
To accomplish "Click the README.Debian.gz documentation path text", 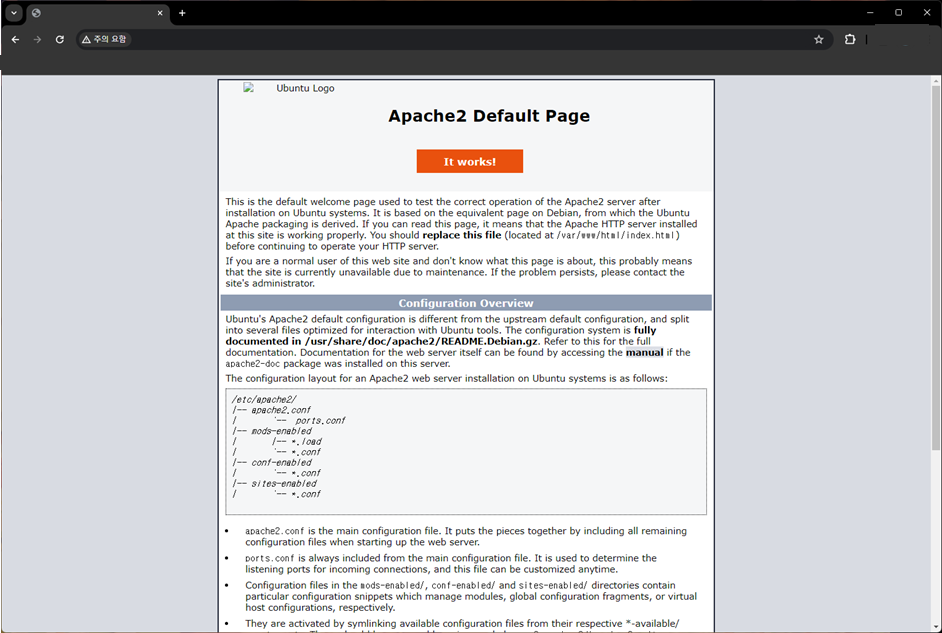I will click(421, 341).
